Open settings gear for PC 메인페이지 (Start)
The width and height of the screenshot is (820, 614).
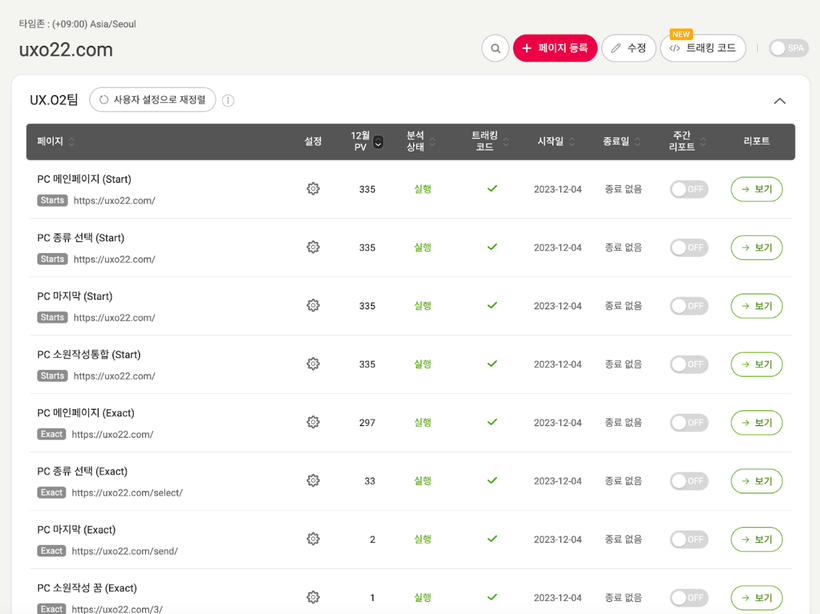313,189
